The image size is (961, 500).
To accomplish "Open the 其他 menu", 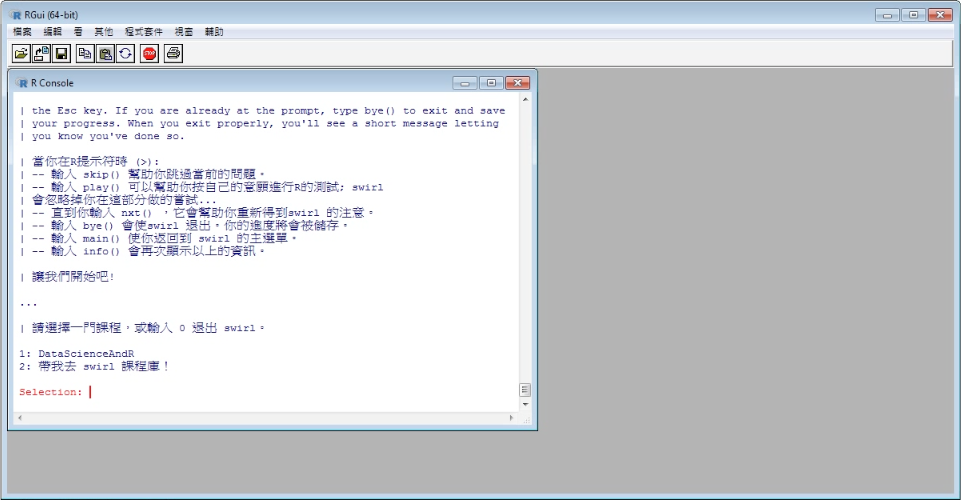I will coord(104,32).
